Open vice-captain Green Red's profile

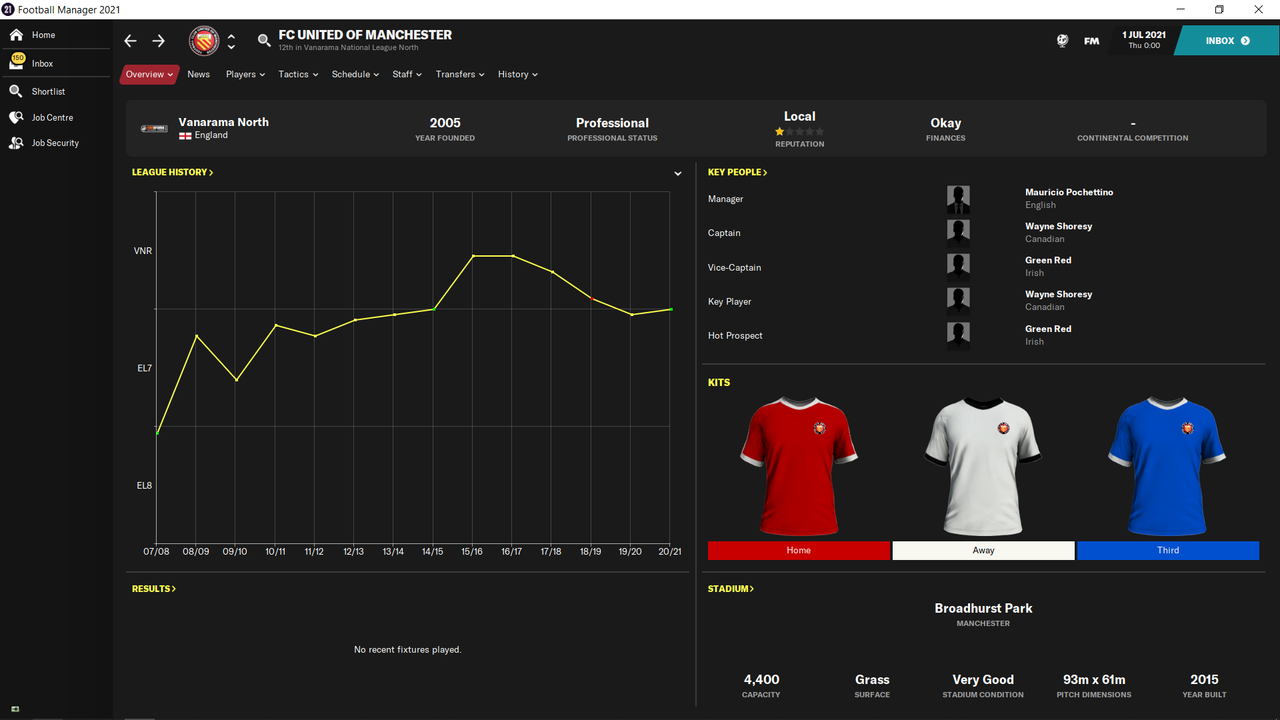(1048, 260)
